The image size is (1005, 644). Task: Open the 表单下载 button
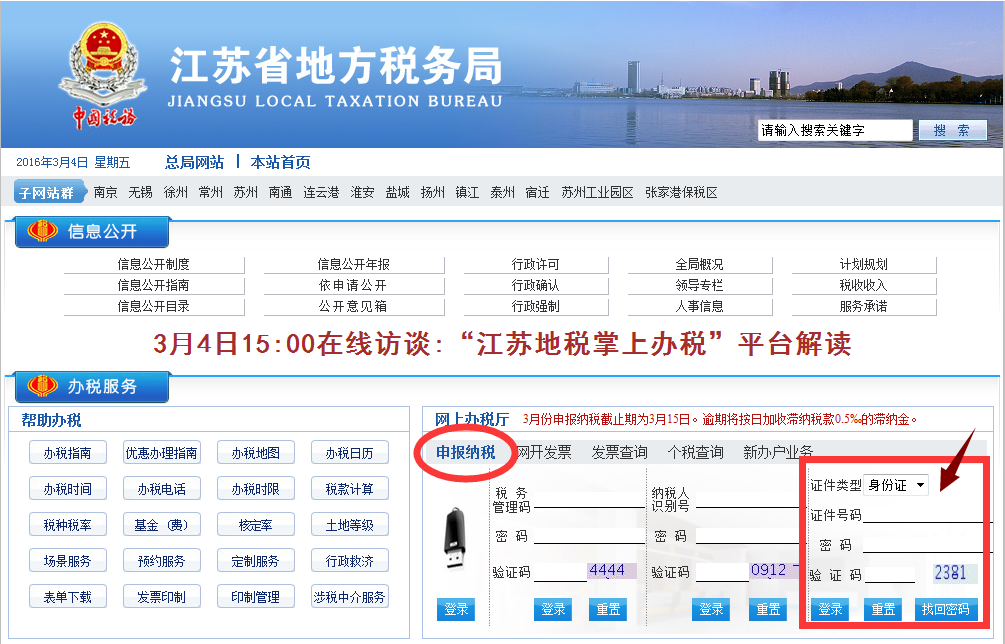pyautogui.click(x=67, y=597)
